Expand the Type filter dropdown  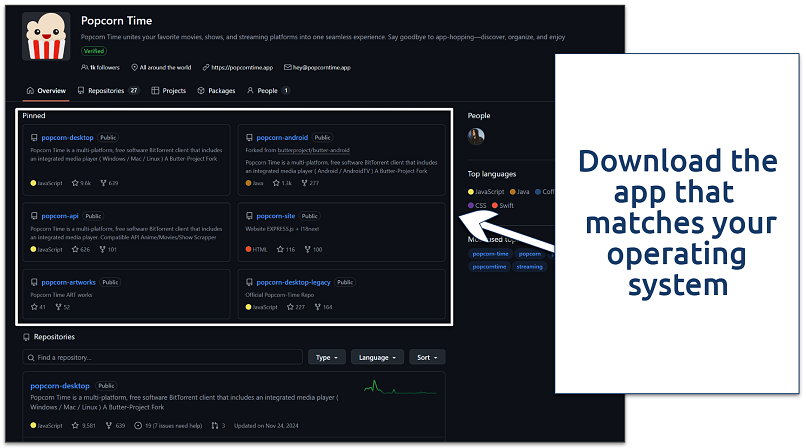(327, 357)
